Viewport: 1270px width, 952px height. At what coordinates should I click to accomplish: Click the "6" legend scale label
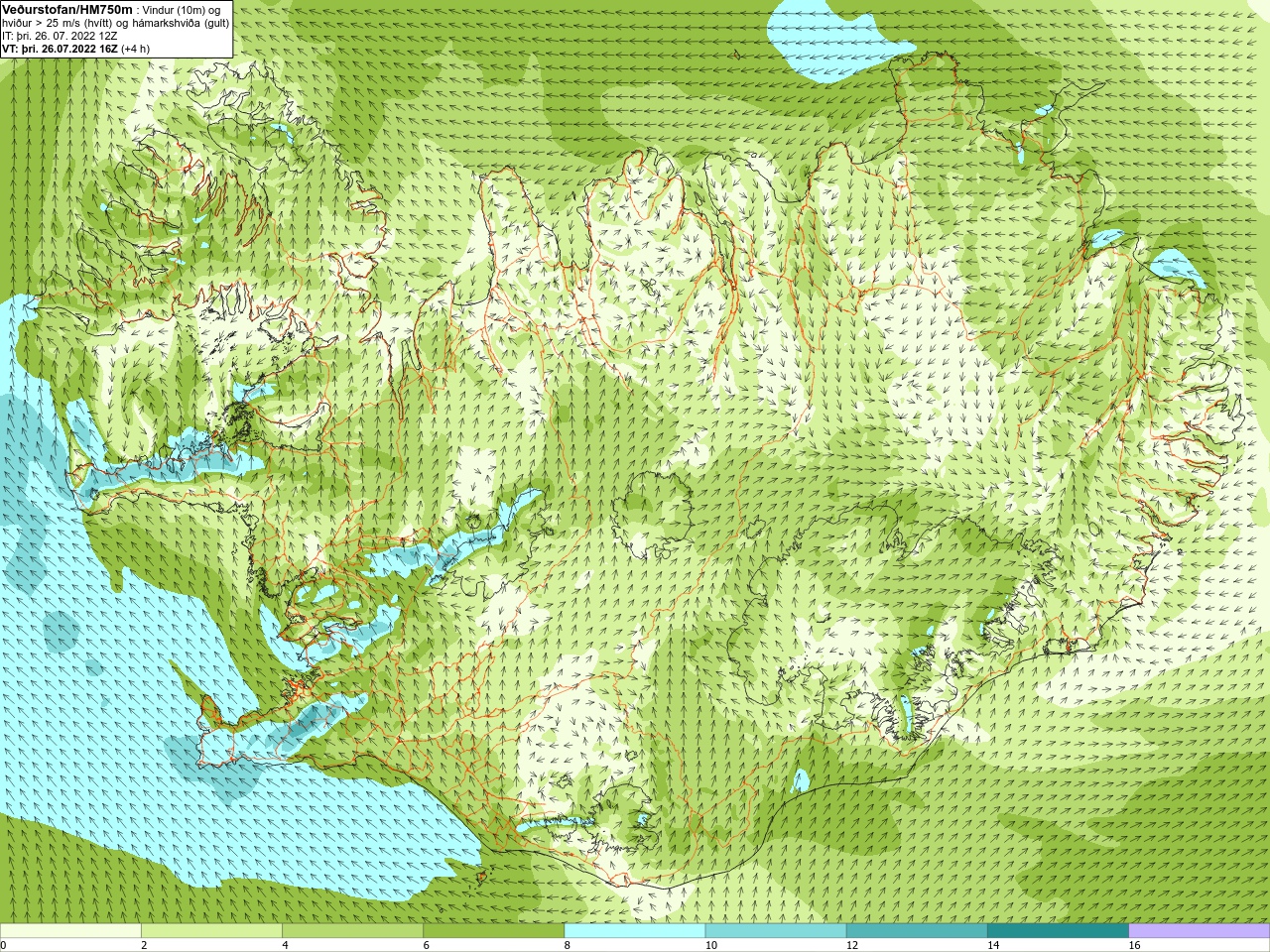426,945
